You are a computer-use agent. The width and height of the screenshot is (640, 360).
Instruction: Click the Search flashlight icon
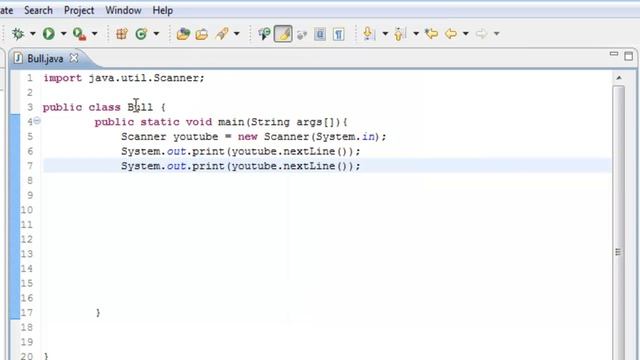click(x=222, y=33)
